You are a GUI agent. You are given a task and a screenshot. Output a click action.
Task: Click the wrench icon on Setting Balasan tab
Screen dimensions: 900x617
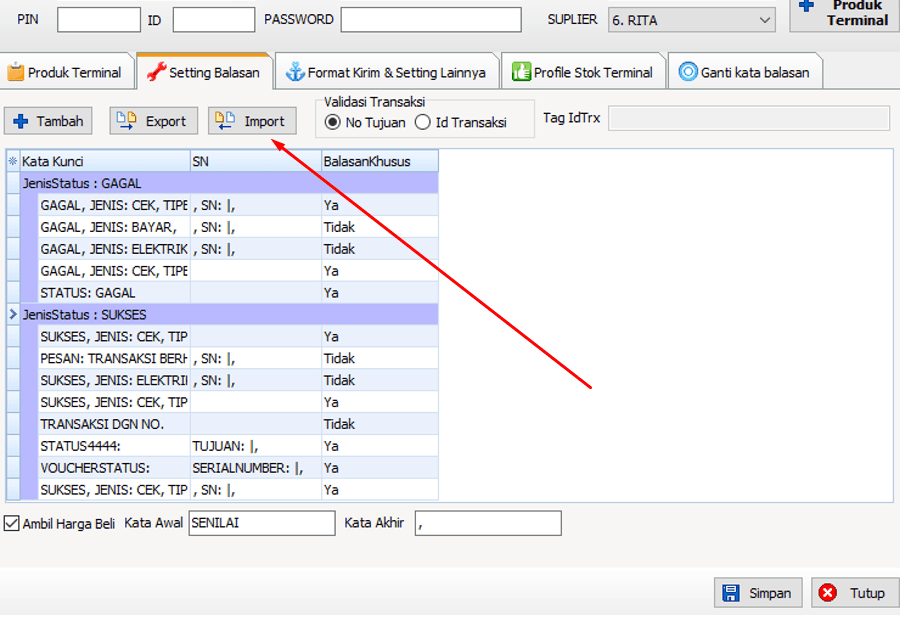tap(156, 72)
